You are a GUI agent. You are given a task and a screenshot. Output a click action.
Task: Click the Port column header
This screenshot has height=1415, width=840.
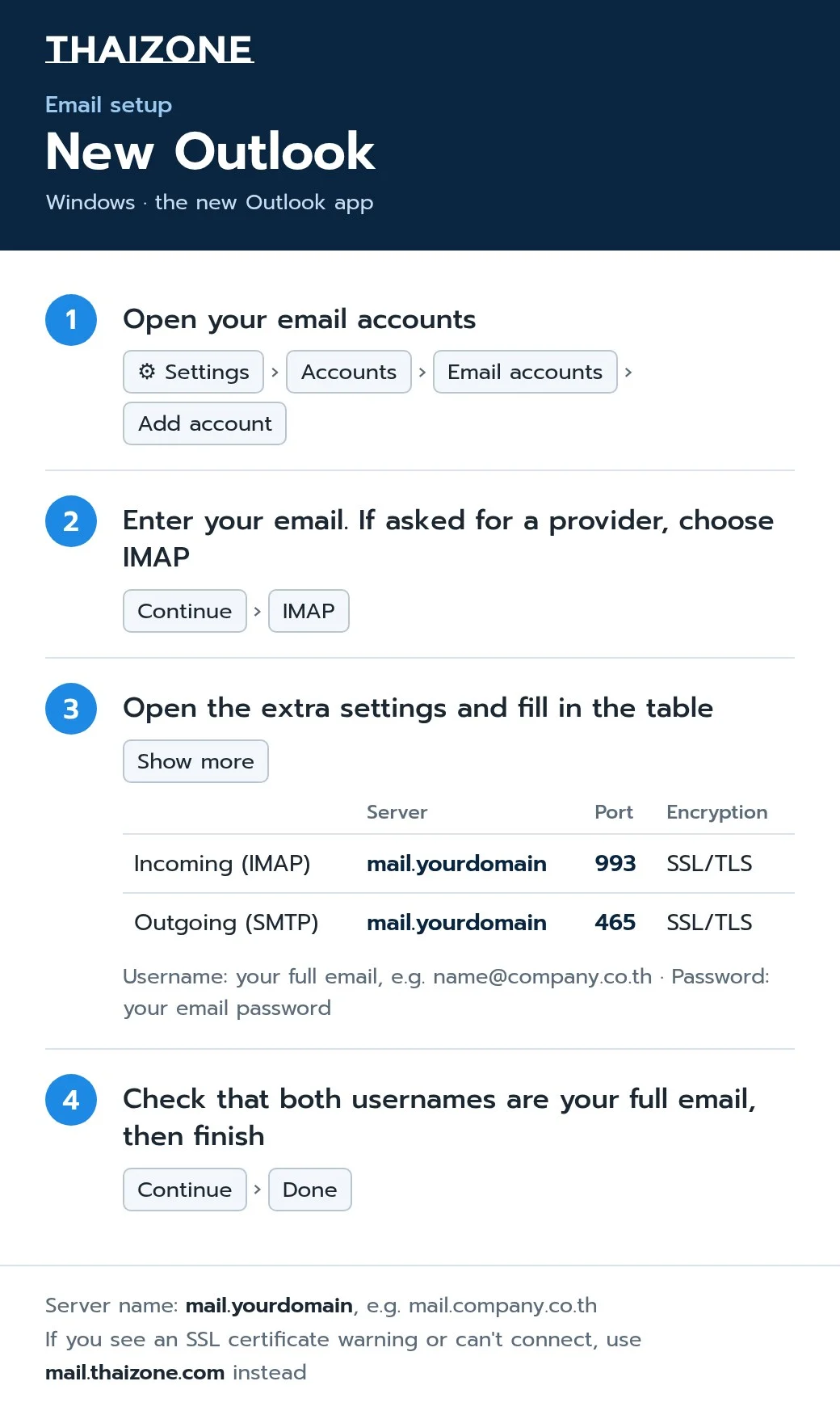(614, 812)
